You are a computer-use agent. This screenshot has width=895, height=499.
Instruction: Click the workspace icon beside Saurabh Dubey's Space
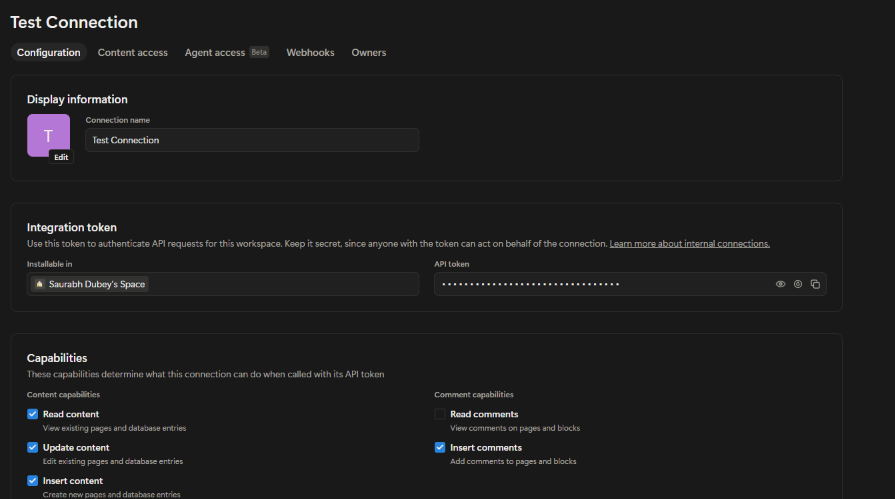tap(39, 284)
